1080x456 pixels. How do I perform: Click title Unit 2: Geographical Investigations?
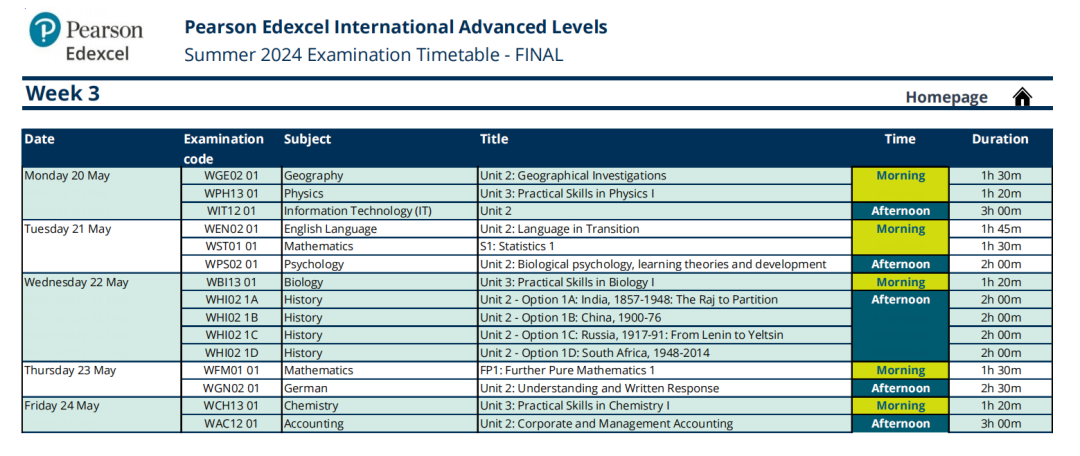(573, 176)
